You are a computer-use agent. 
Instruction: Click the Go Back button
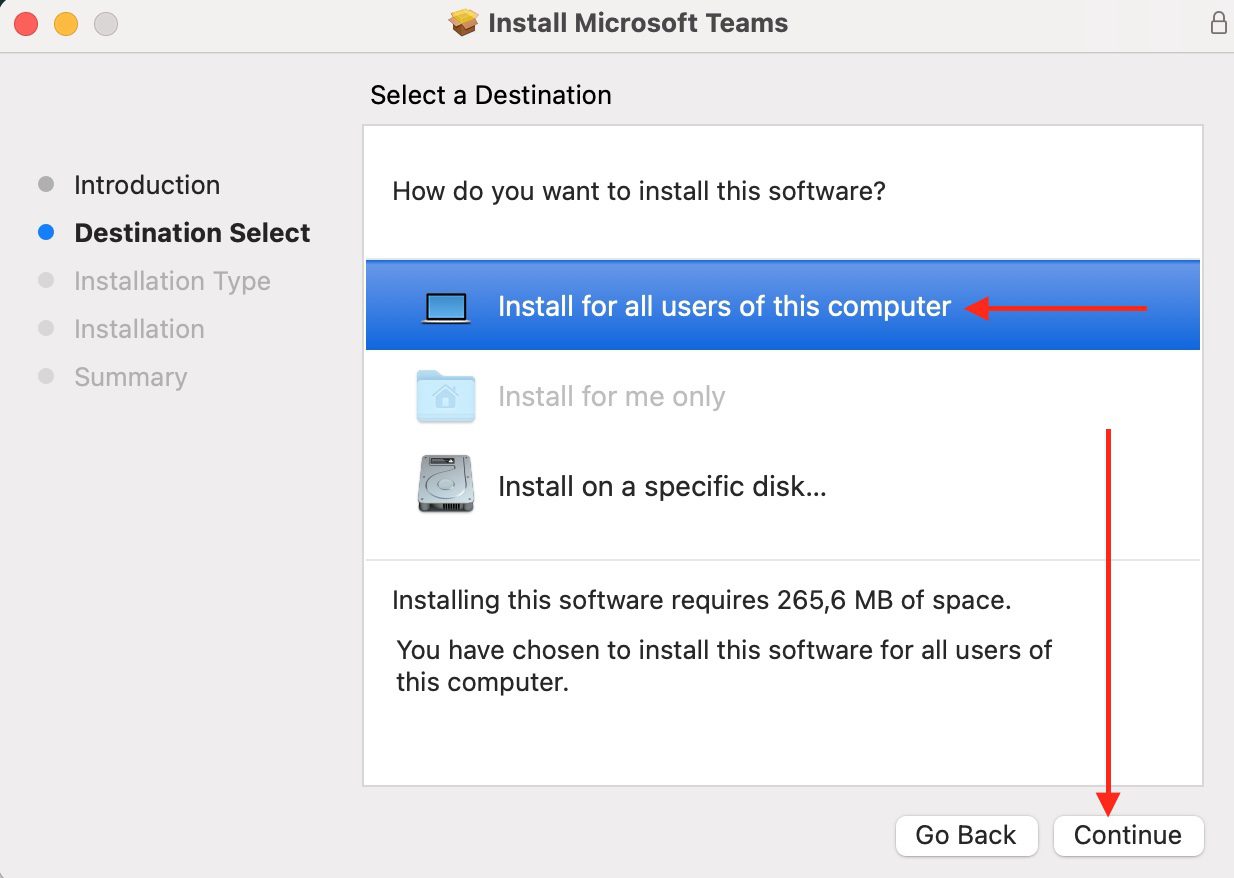[x=966, y=835]
